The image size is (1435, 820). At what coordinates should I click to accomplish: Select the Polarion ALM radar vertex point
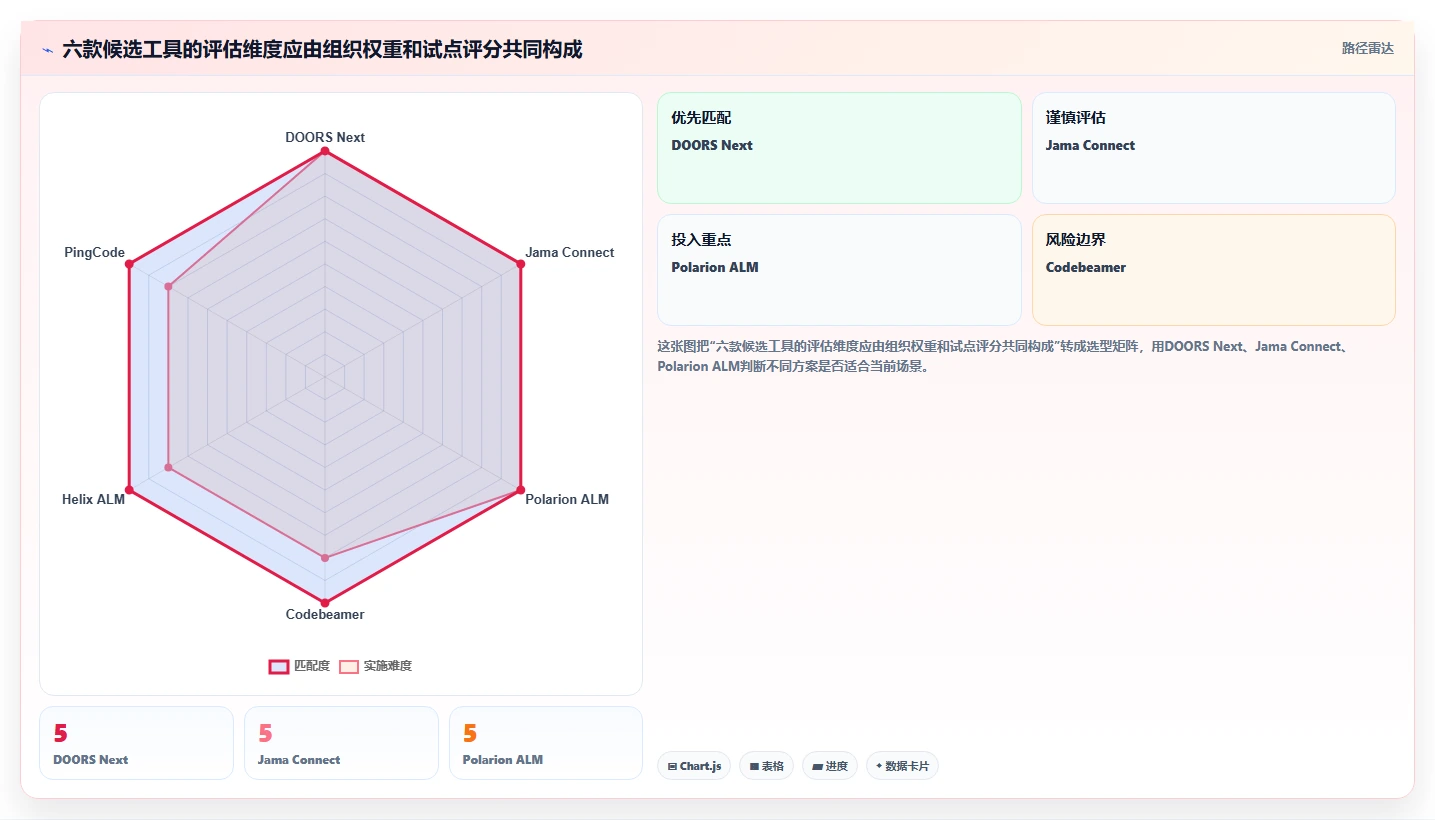coord(520,490)
